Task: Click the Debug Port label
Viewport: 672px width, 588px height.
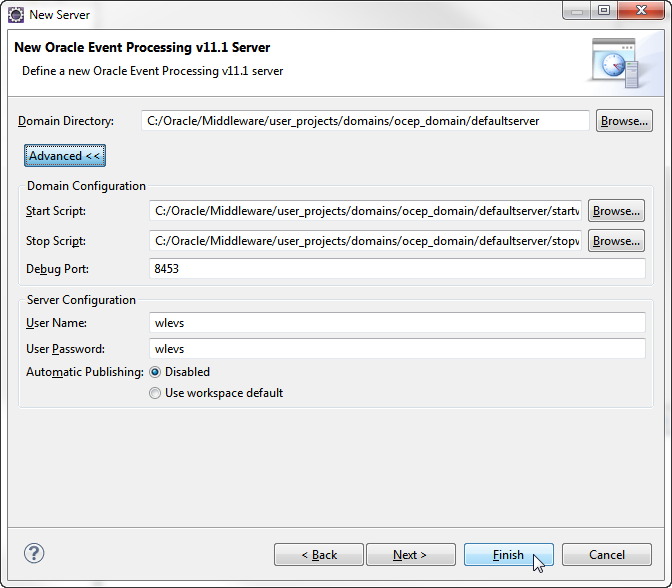Action: (57, 269)
